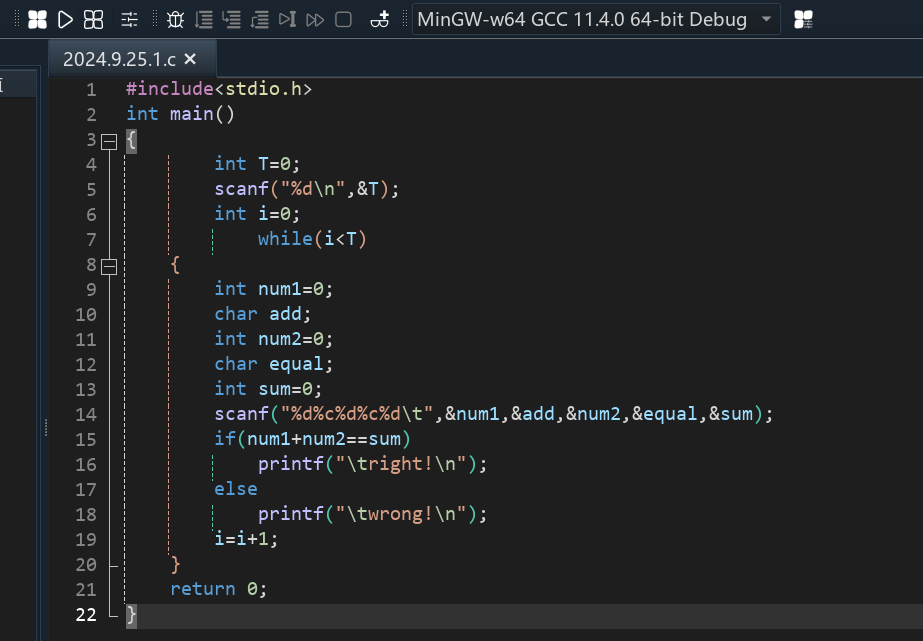This screenshot has width=923, height=641.
Task: Click the dropdown arrow of compiler set selector
Action: (x=766, y=19)
